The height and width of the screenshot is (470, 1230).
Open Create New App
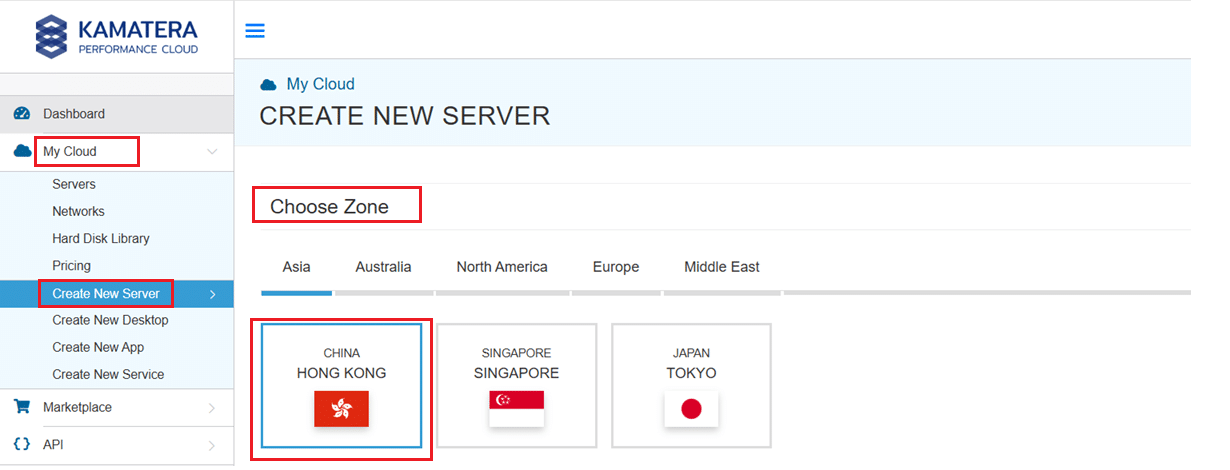pyautogui.click(x=98, y=348)
